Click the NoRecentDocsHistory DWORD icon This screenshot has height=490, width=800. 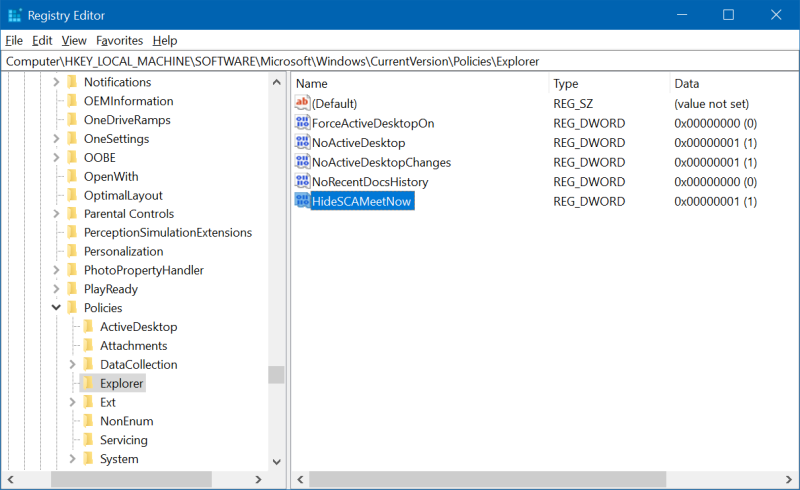coord(303,182)
